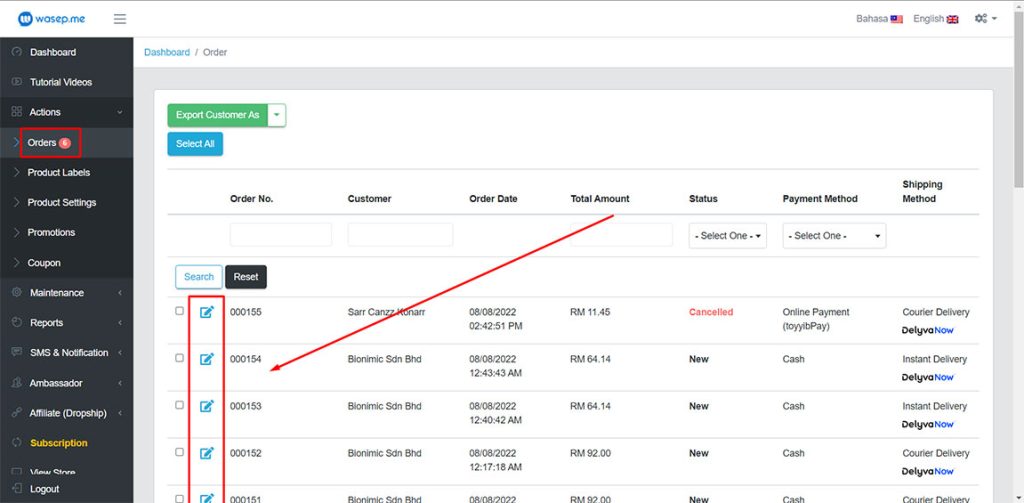This screenshot has height=503, width=1024.
Task: Click the Export Customer As button
Action: 217,115
